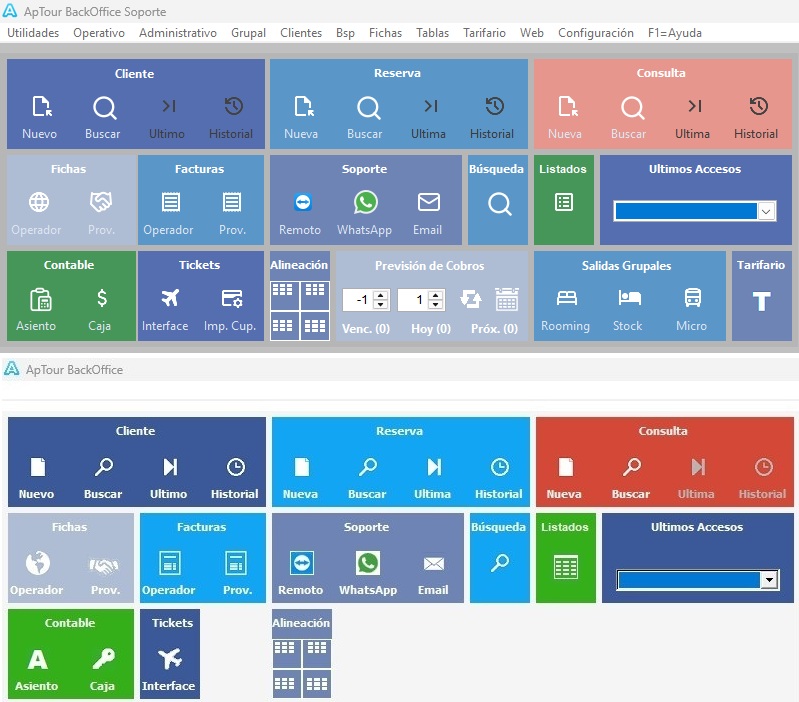
Task: Open WhatsApp support in top window
Action: (365, 214)
